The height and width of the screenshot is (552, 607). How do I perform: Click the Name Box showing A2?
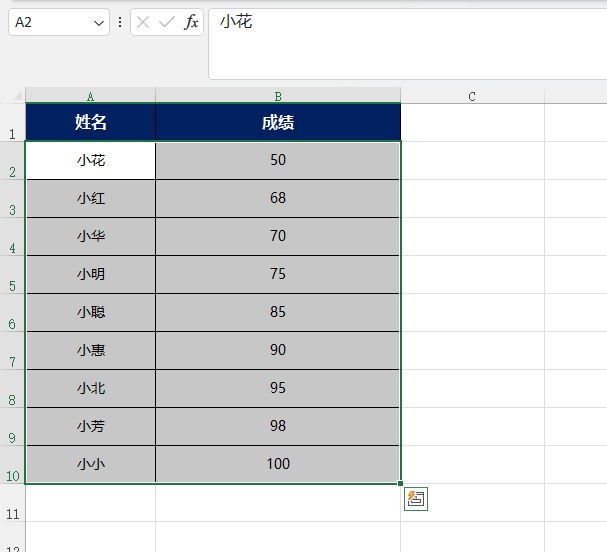tap(59, 22)
